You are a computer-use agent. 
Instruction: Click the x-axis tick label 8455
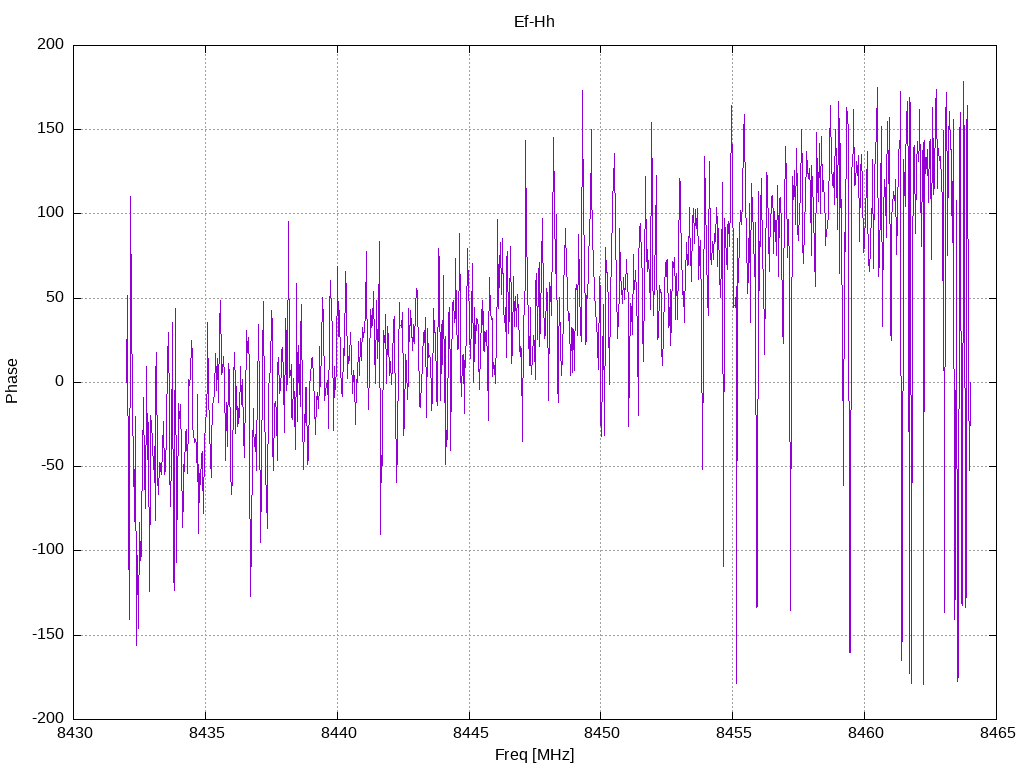tap(733, 733)
